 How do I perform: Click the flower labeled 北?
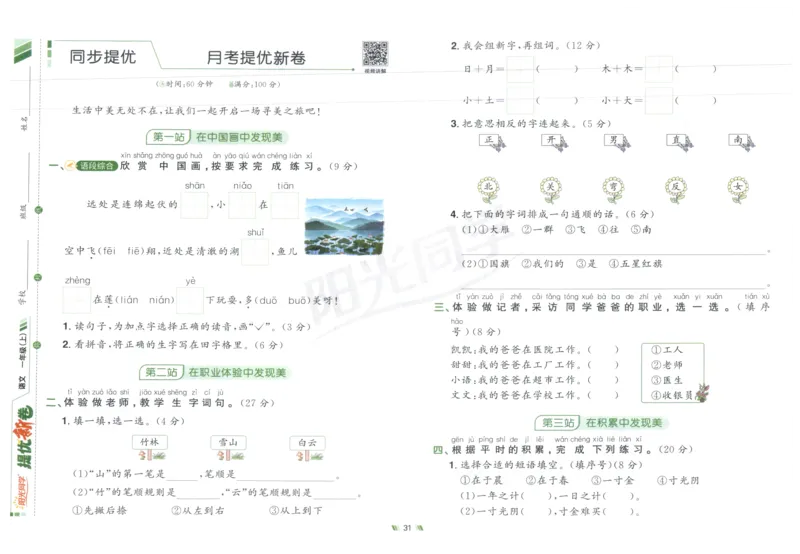[x=488, y=189]
